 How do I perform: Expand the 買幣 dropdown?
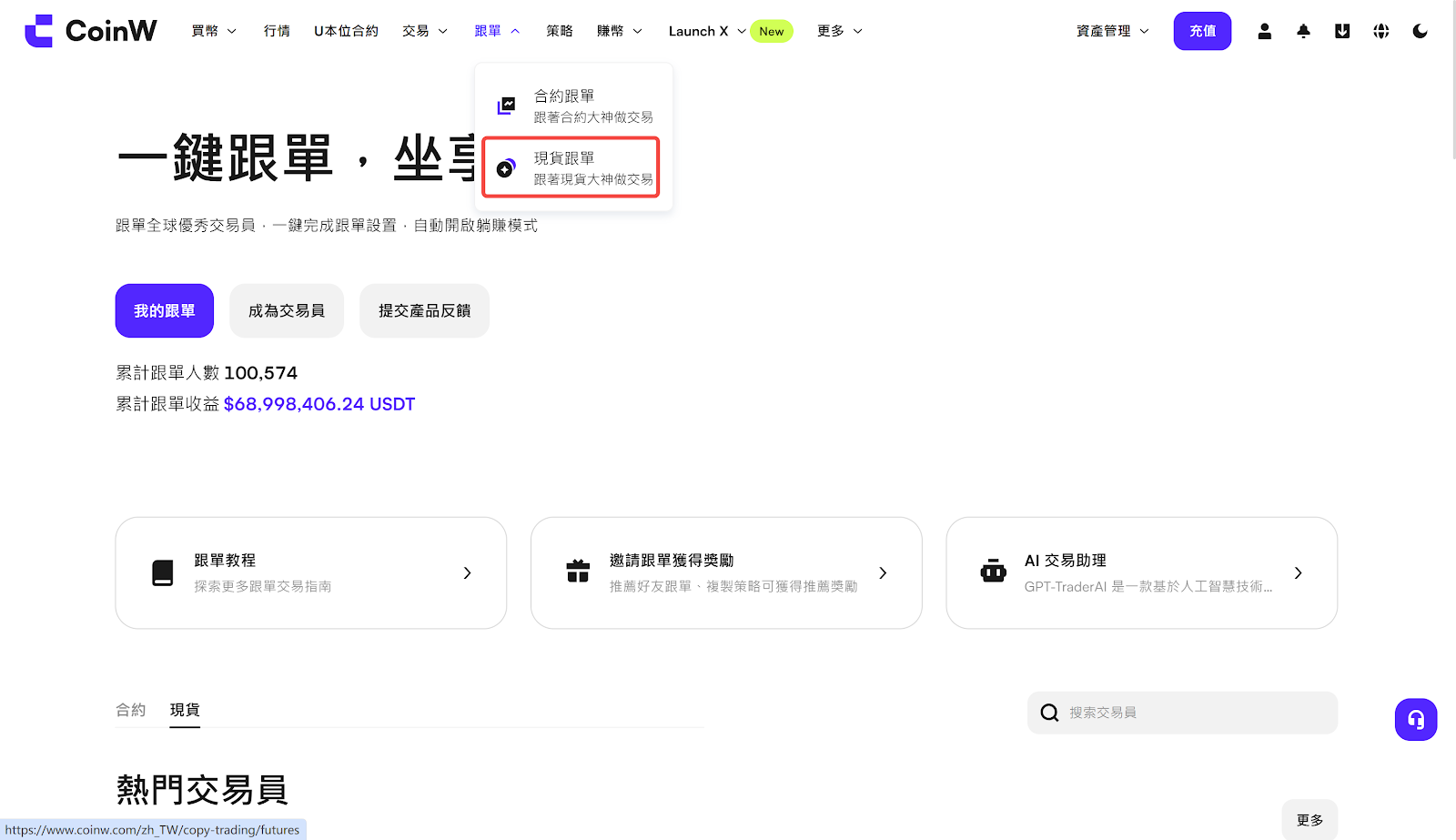click(214, 31)
